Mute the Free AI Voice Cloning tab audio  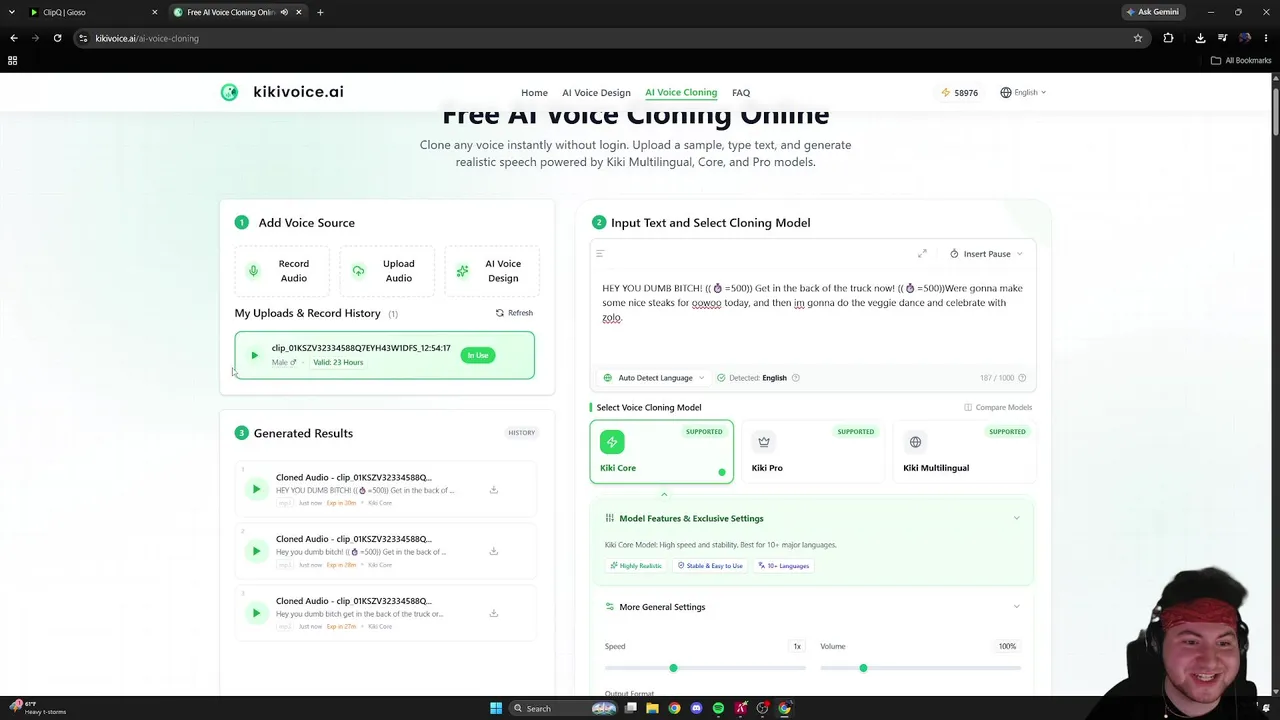pos(284,12)
